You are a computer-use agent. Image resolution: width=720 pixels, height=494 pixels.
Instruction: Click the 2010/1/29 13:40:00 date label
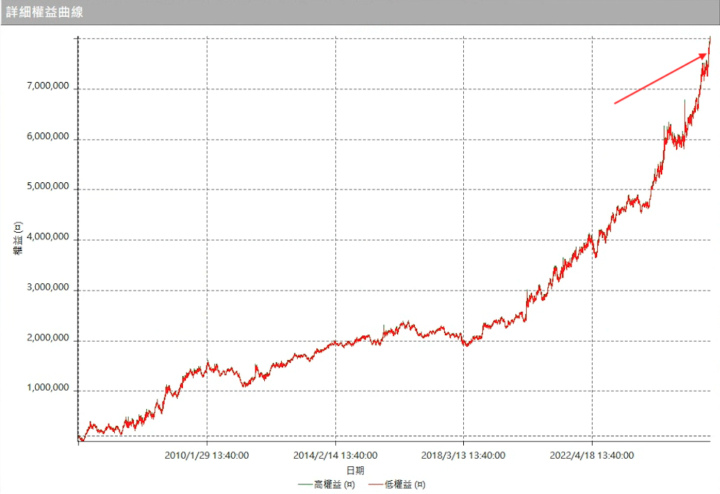pos(207,455)
